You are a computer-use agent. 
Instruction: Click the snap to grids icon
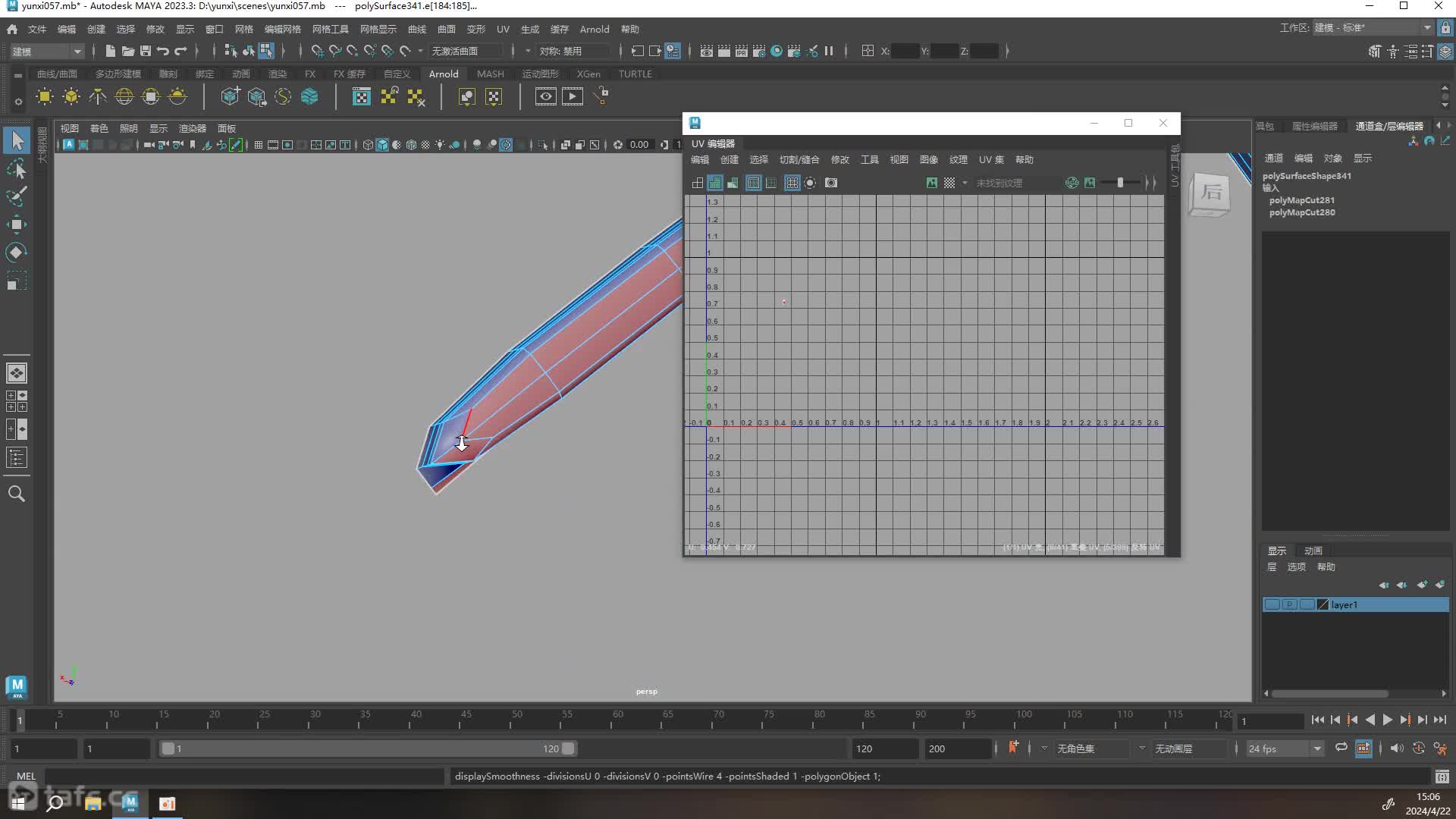317,51
